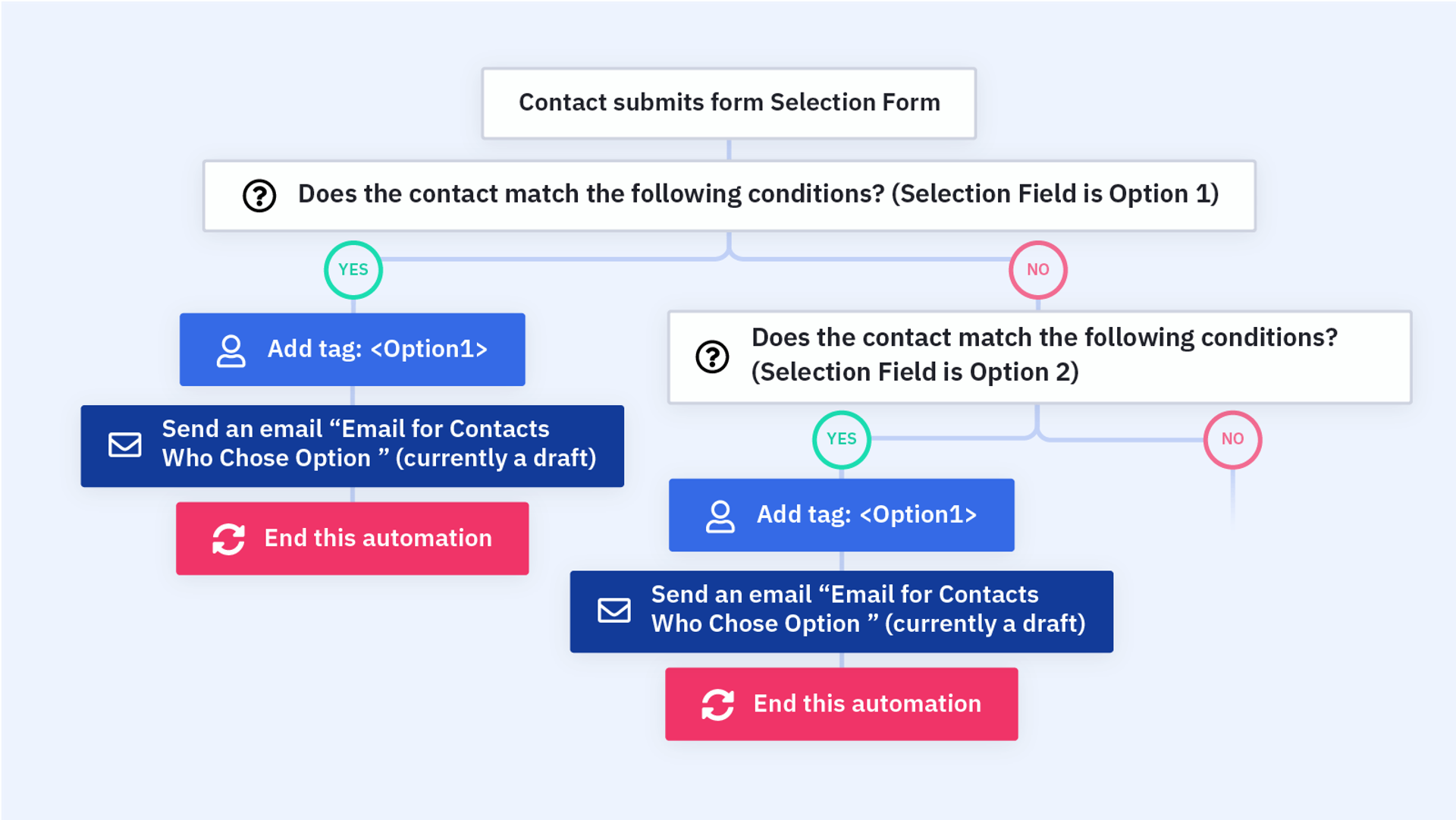Open "Send an email" text in Option 2 branch
Screen dimensions: 1456x820
point(868,609)
